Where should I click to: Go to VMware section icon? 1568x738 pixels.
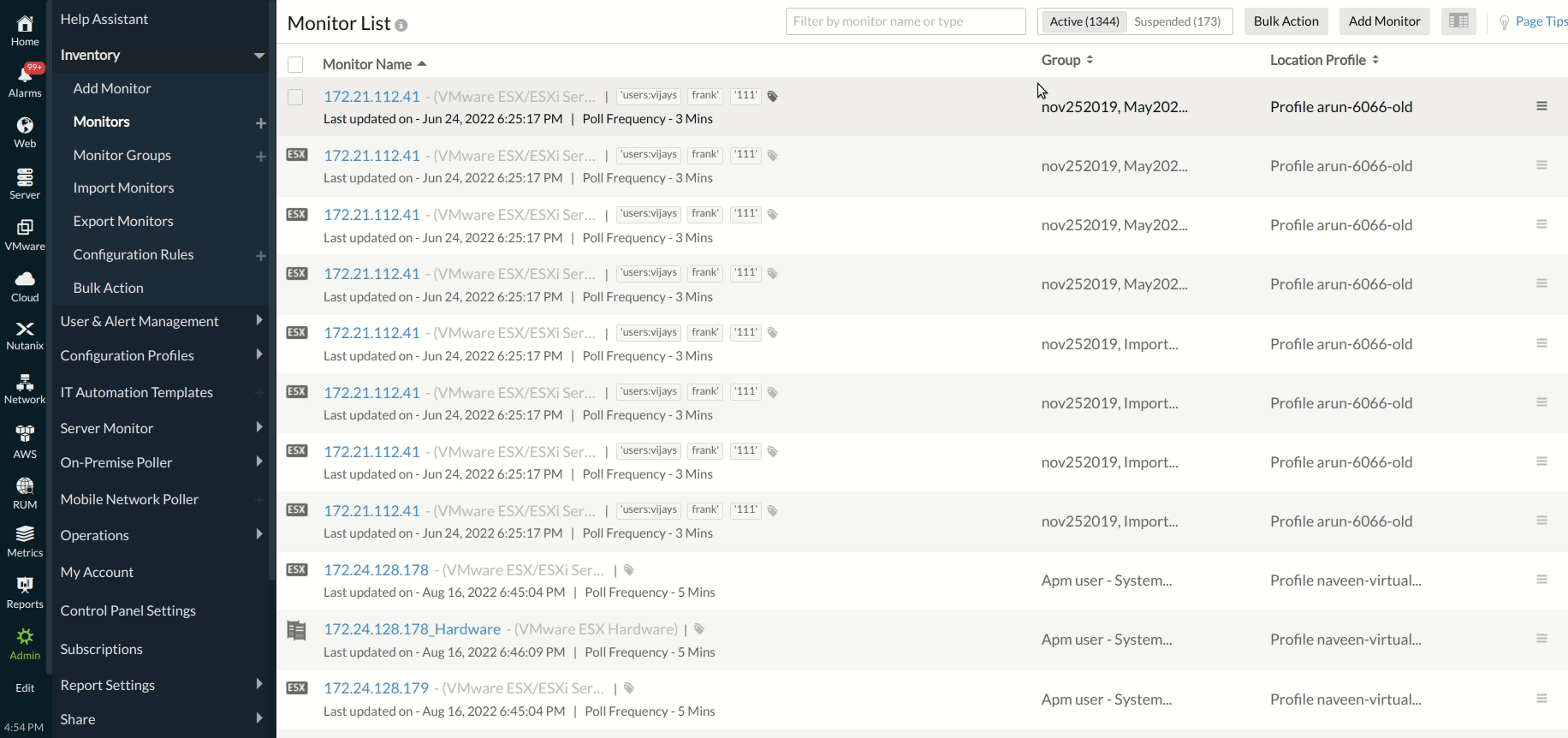(x=25, y=234)
